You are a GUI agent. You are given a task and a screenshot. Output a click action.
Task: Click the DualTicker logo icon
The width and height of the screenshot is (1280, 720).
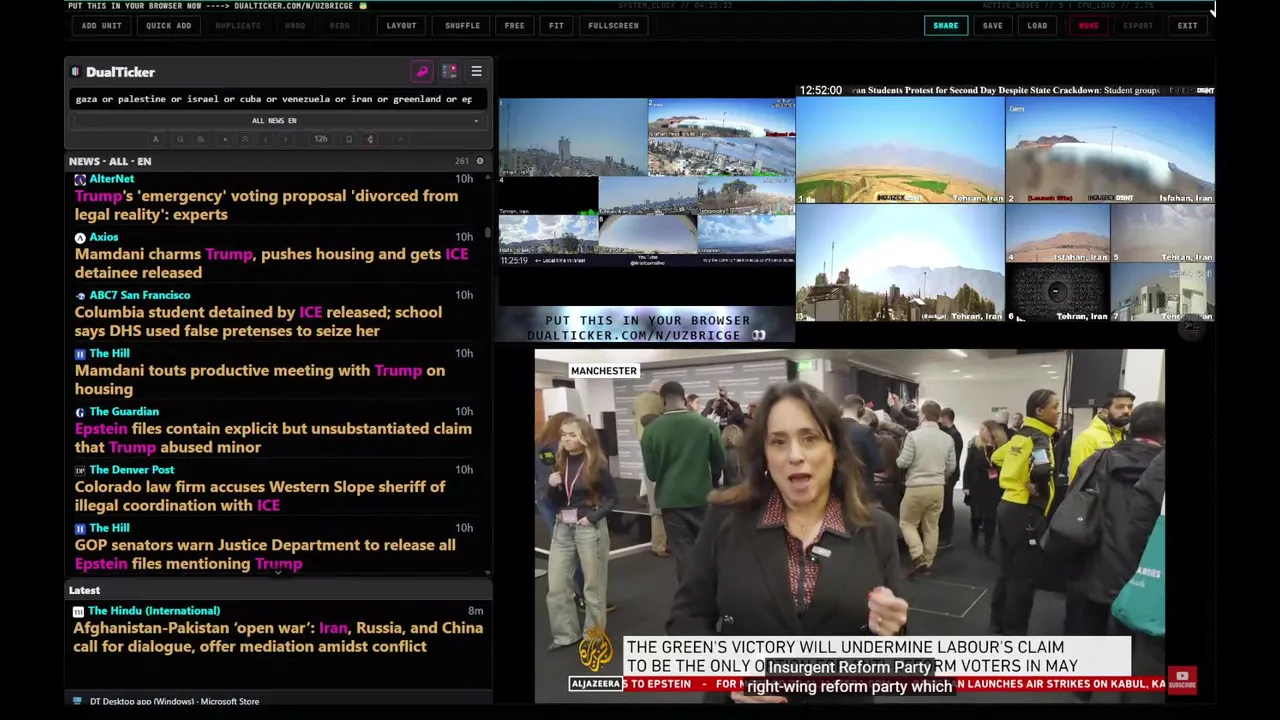tap(75, 72)
